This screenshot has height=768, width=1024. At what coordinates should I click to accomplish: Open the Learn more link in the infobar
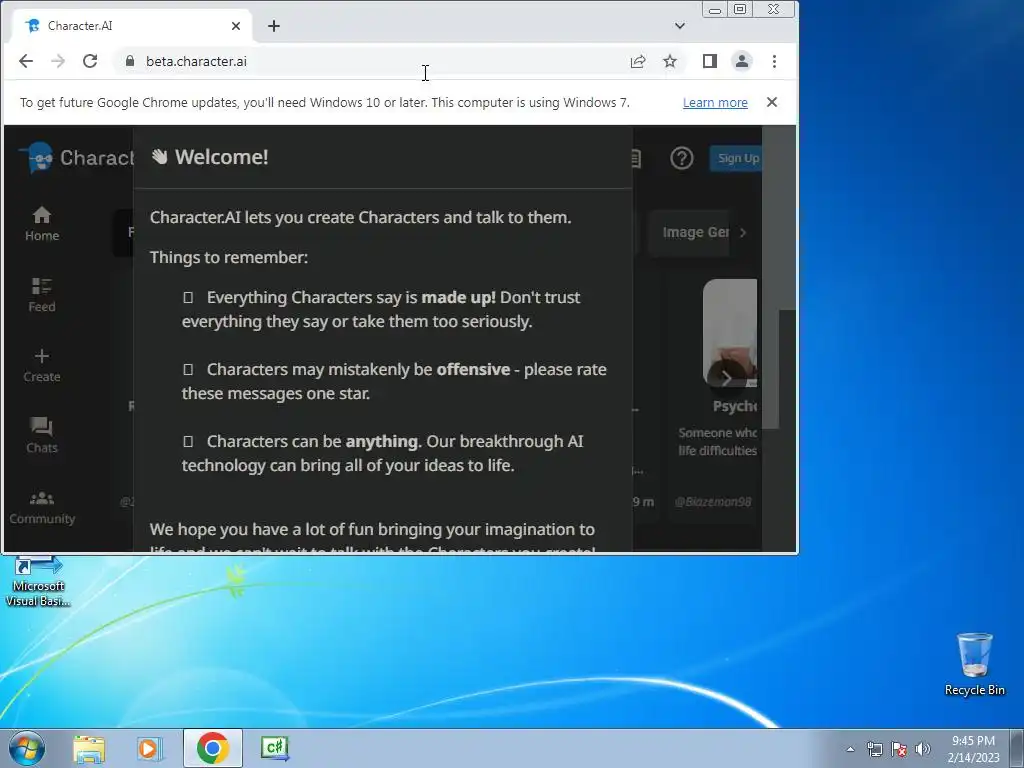click(715, 103)
